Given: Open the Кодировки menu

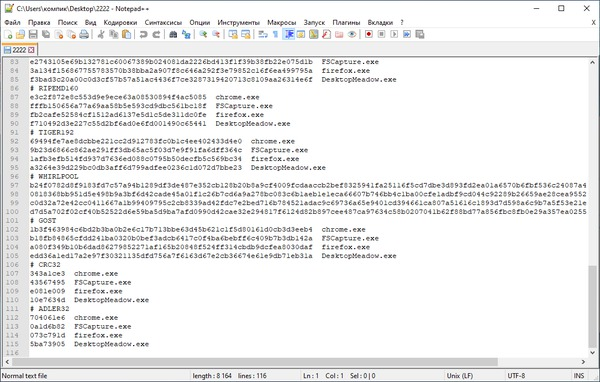Looking at the screenshot, I should pos(120,23).
